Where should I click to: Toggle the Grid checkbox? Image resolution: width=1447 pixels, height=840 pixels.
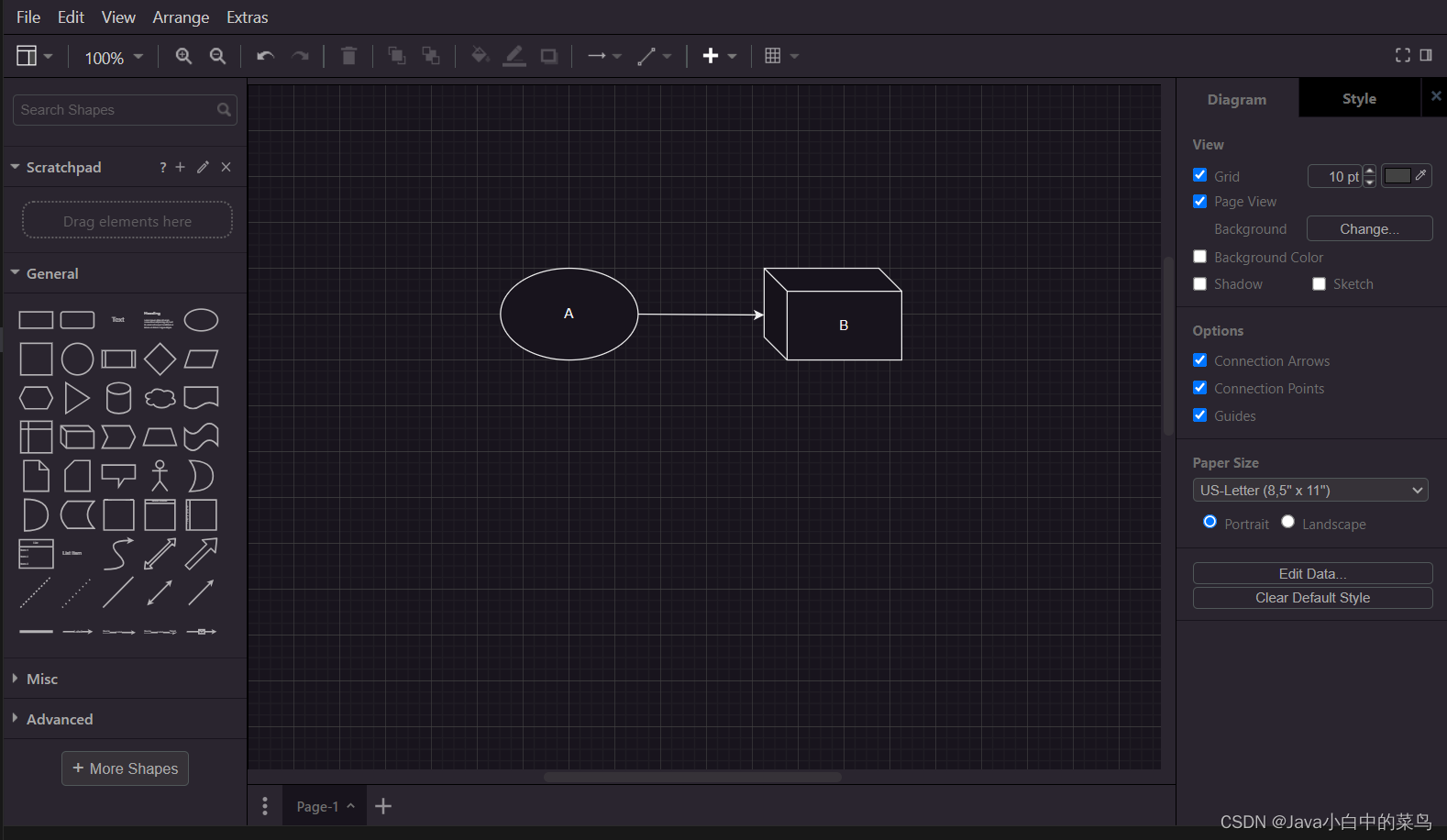pyautogui.click(x=1199, y=174)
